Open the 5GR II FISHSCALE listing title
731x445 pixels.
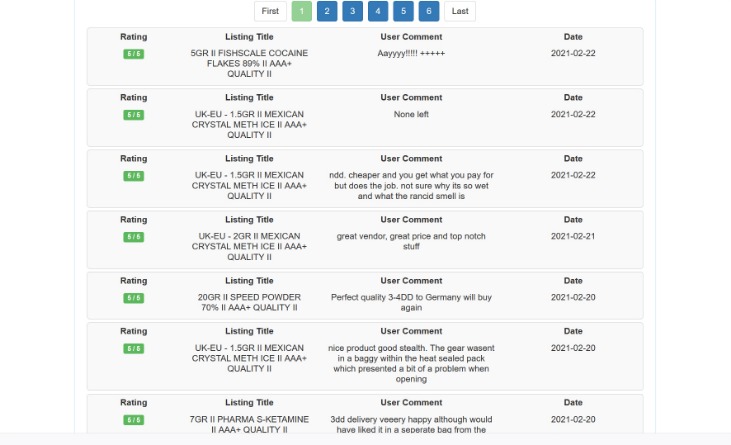pyautogui.click(x=249, y=63)
